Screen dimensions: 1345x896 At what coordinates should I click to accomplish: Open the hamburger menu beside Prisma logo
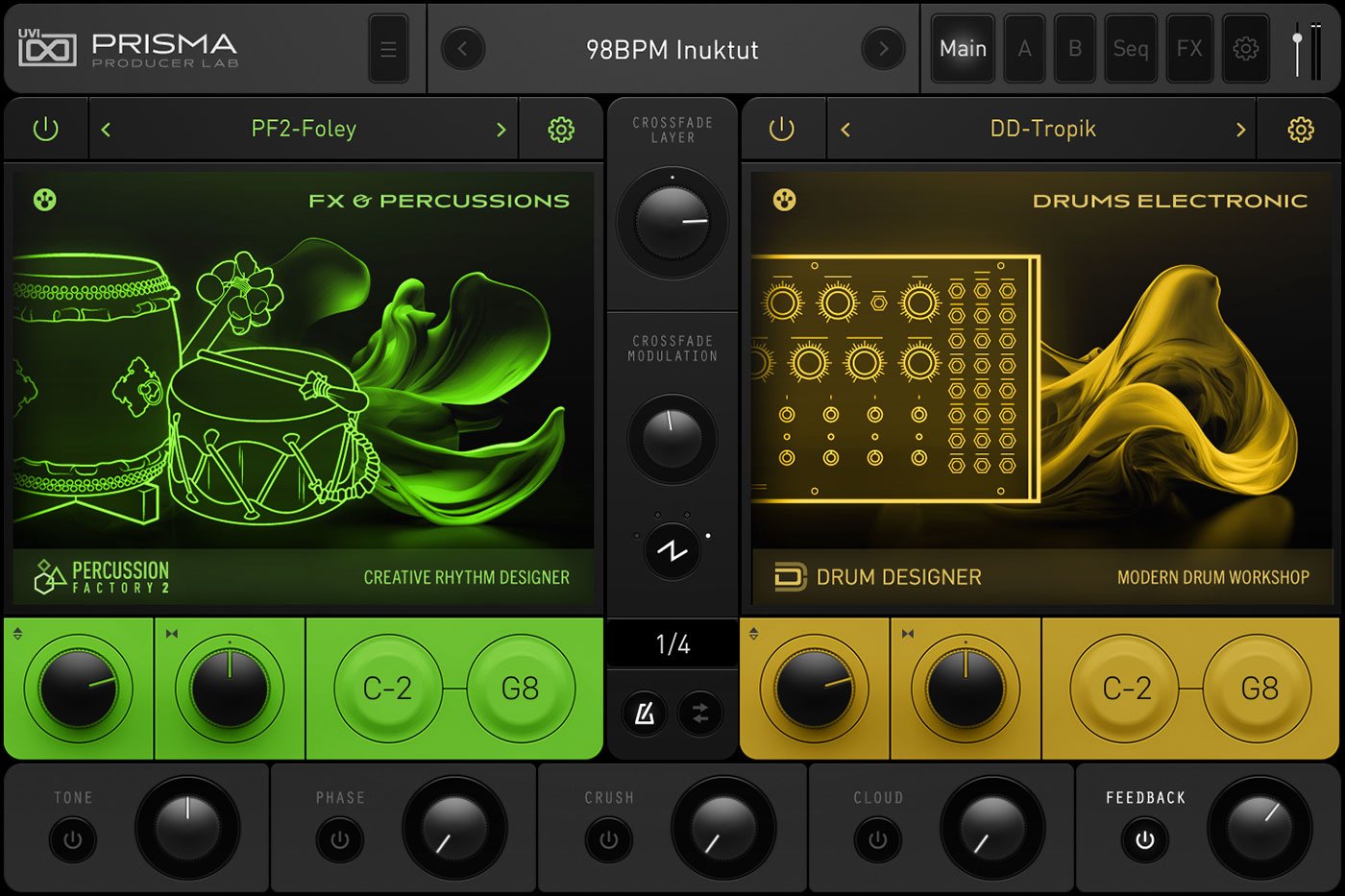(x=388, y=49)
